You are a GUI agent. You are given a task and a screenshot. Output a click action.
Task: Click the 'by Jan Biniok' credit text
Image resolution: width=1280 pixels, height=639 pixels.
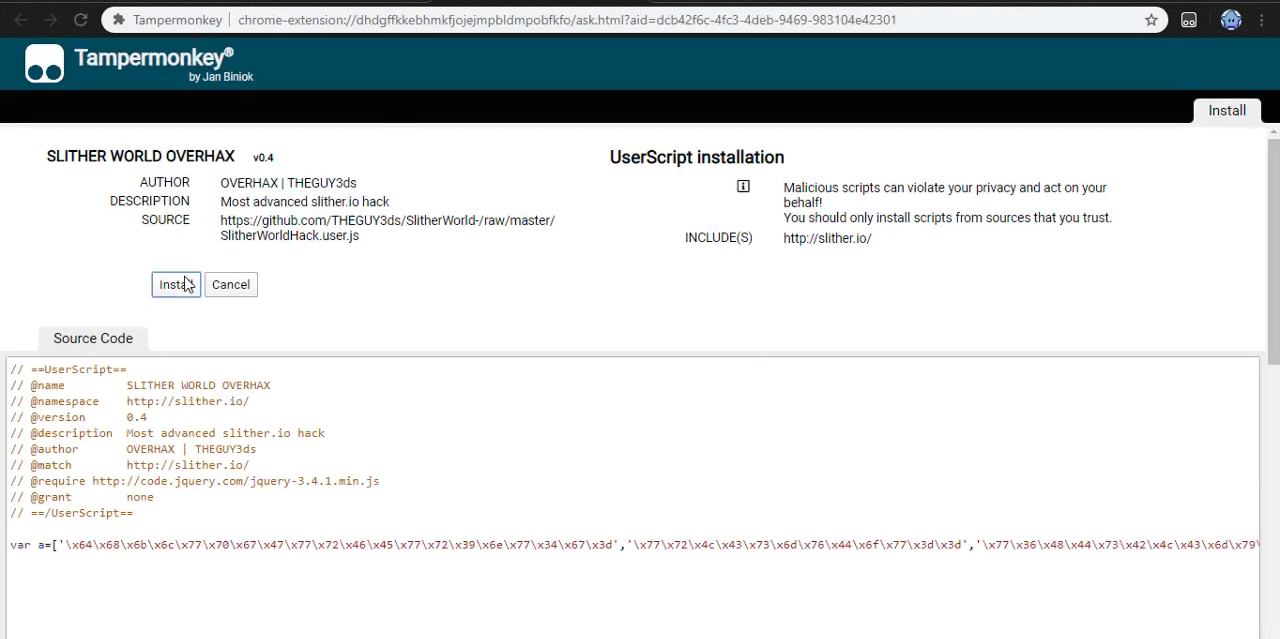(221, 77)
